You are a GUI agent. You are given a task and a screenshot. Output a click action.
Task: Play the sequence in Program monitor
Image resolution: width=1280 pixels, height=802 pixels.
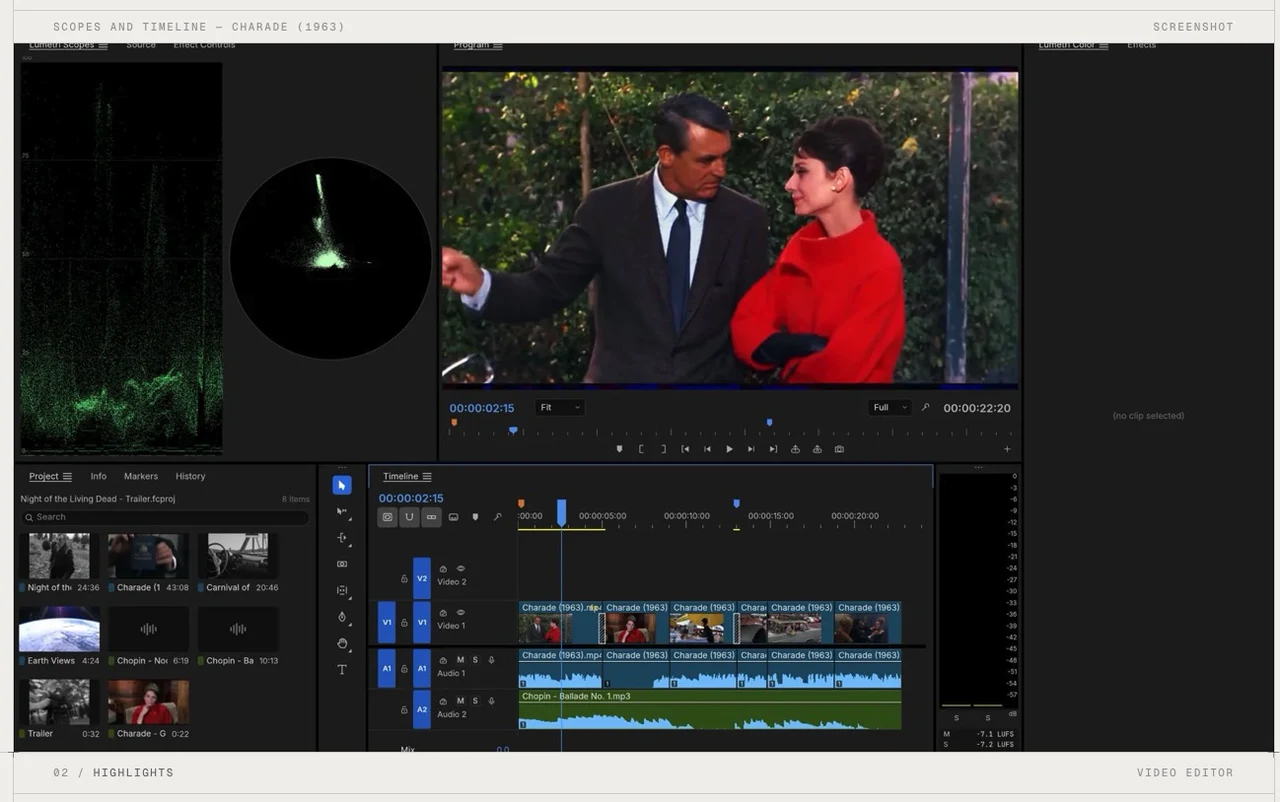coord(729,449)
